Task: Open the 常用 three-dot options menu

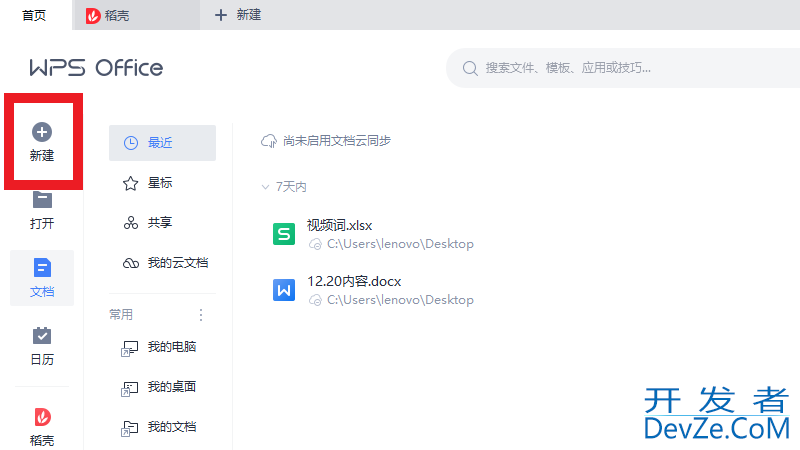Action: (x=201, y=315)
